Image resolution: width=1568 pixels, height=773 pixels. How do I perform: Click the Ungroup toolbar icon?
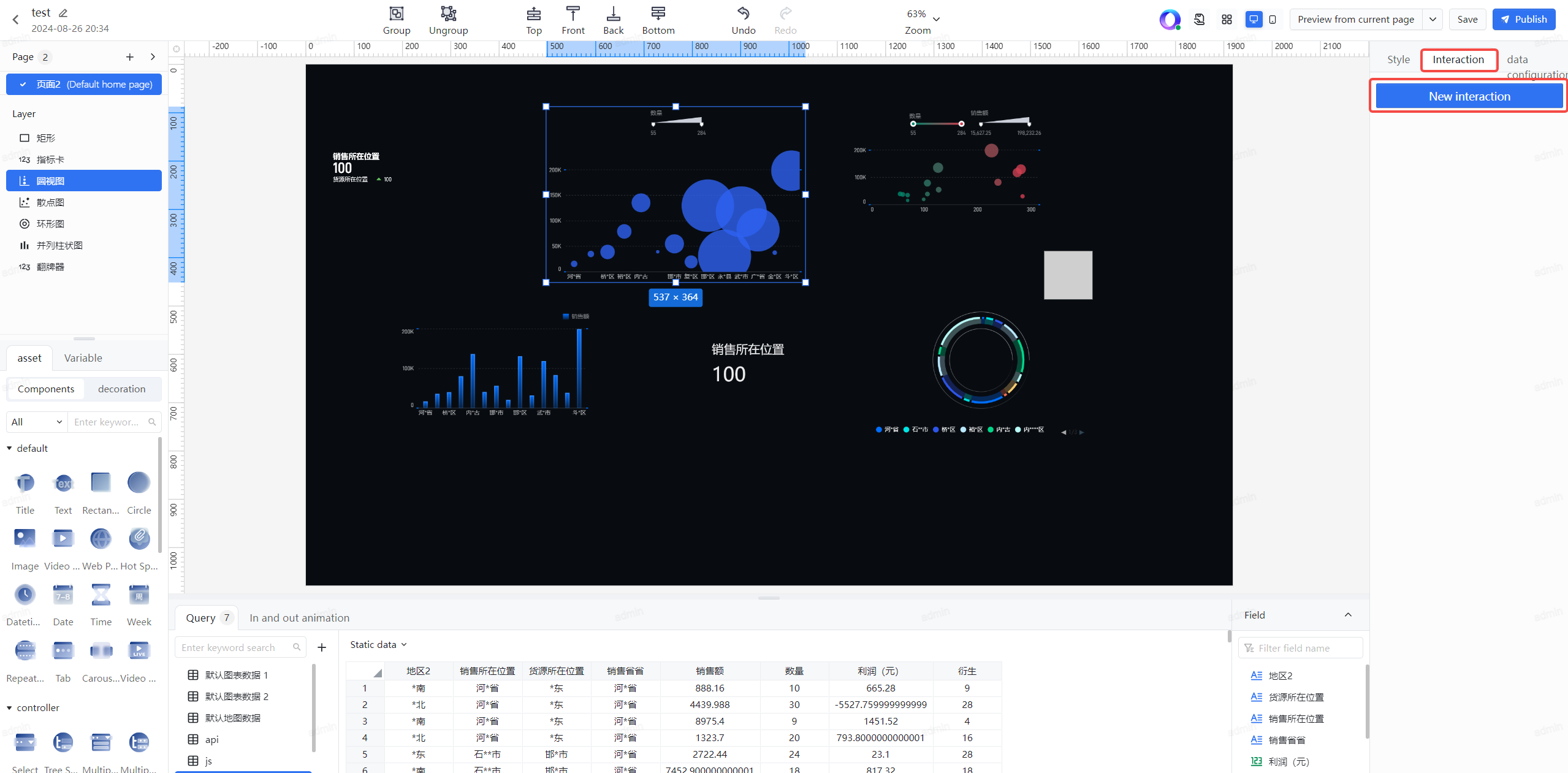tap(448, 20)
